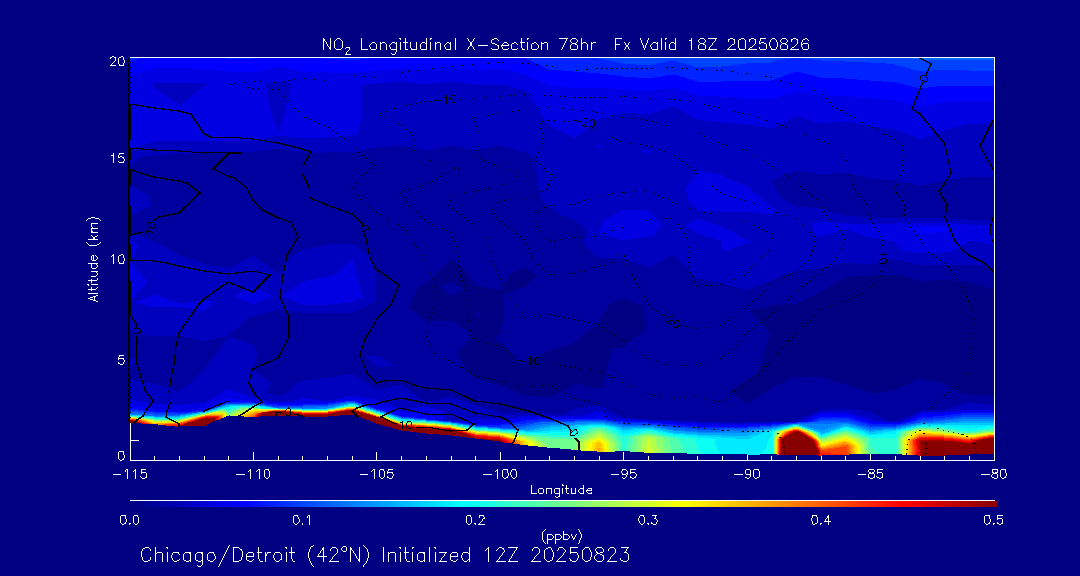Click longitude tick label "-105"

coord(376,475)
